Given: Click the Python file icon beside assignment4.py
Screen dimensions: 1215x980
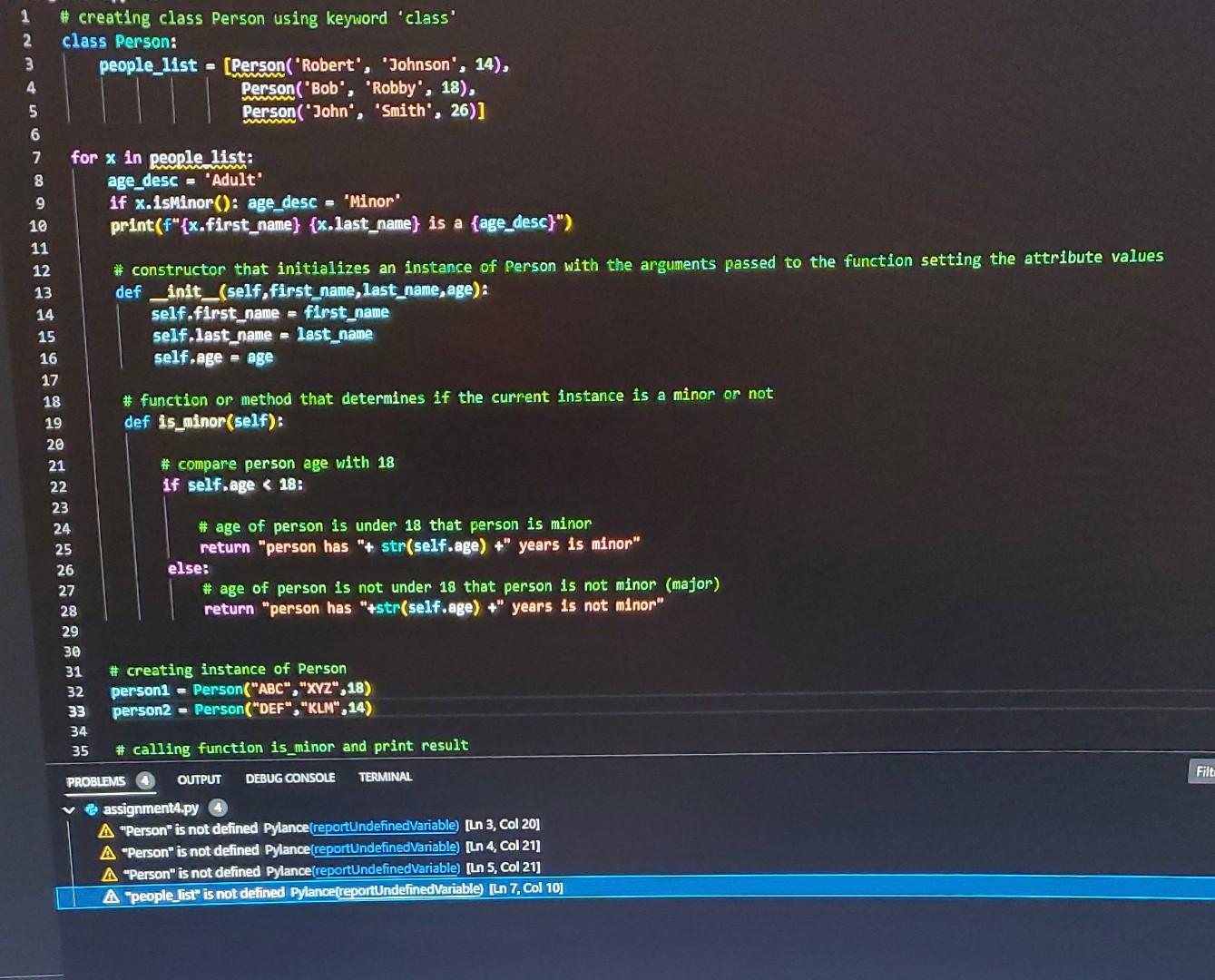Looking at the screenshot, I should pos(90,808).
